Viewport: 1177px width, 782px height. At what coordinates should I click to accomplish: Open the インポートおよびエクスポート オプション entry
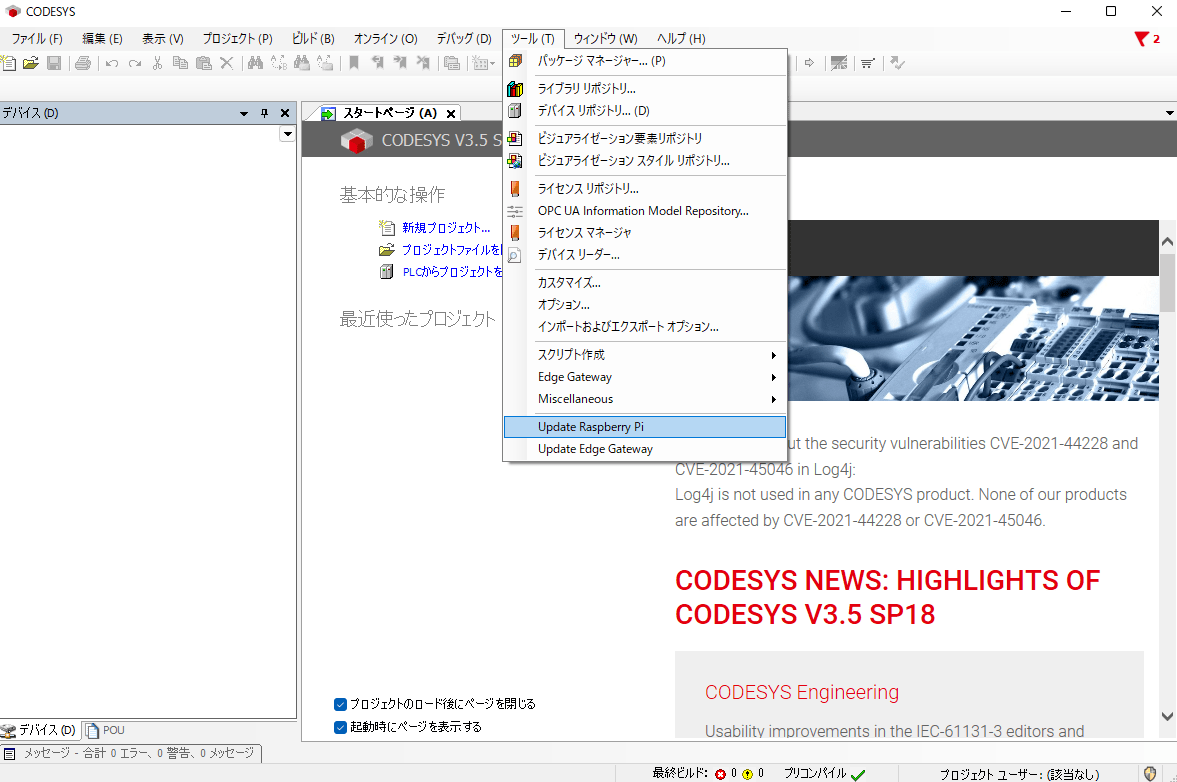(x=645, y=326)
